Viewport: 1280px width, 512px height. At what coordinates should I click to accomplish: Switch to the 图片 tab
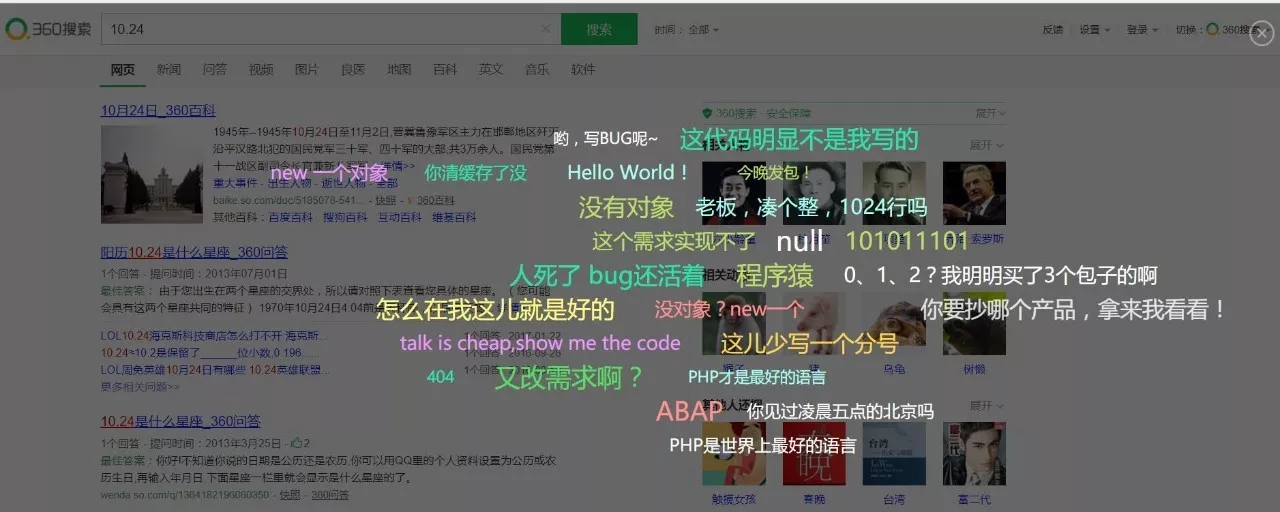coord(307,70)
